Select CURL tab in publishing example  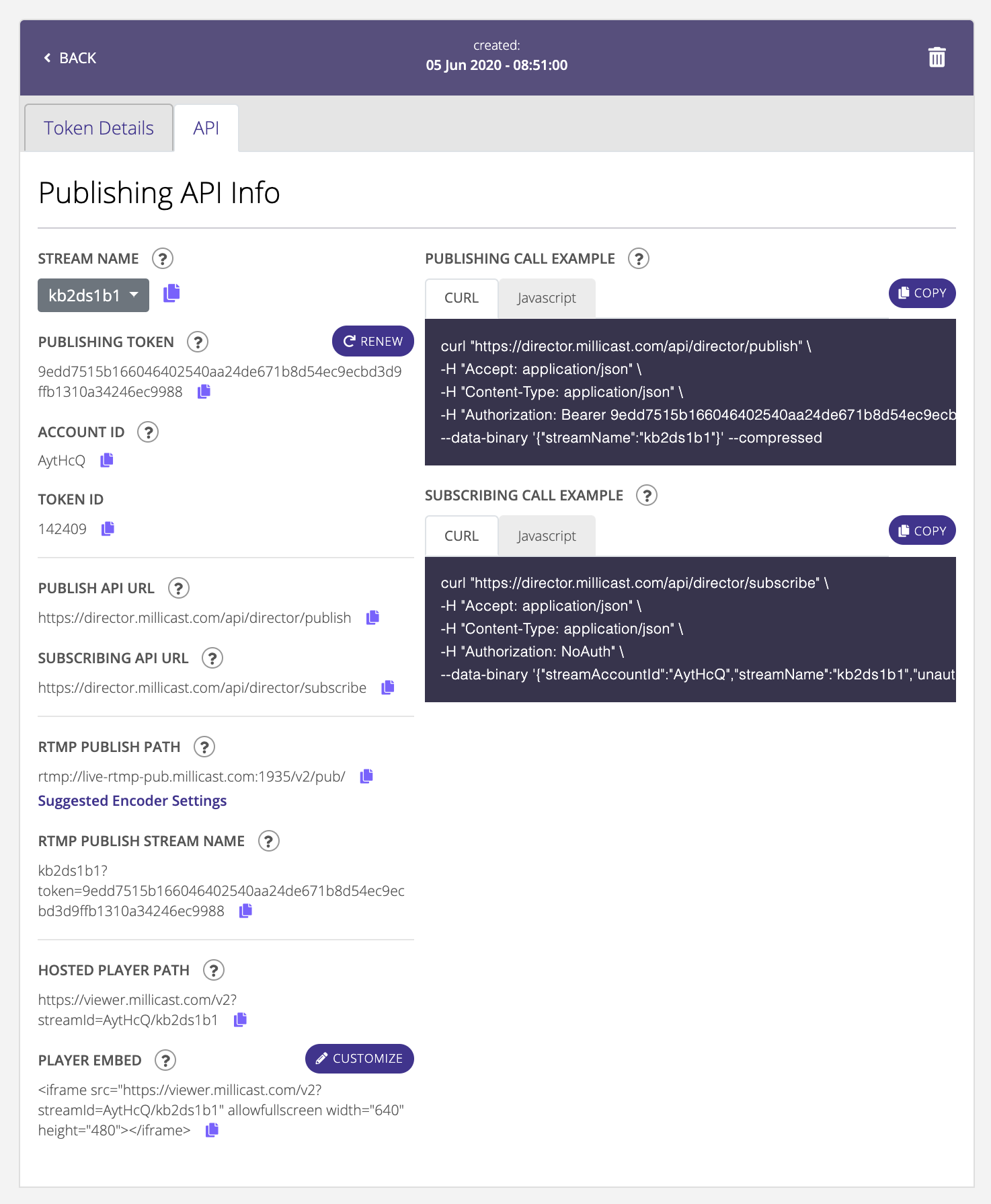(461, 298)
